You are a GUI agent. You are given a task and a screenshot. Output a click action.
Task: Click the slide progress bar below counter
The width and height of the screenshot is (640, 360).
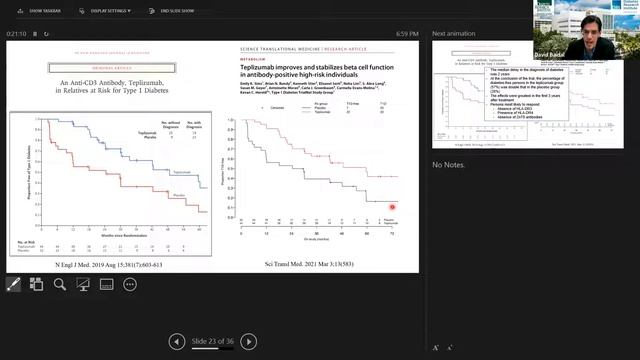(213, 349)
